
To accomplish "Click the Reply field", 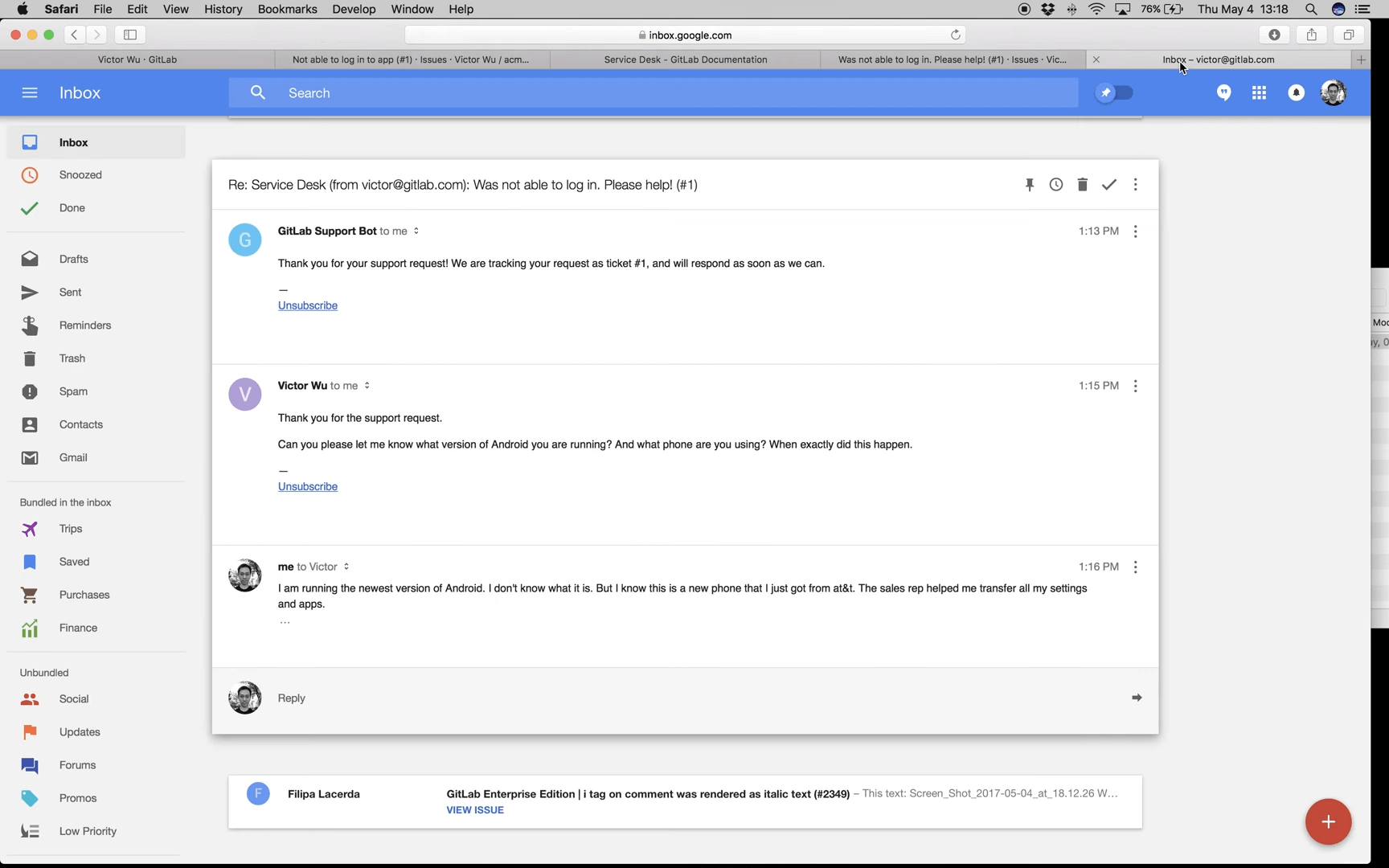I will (685, 698).
